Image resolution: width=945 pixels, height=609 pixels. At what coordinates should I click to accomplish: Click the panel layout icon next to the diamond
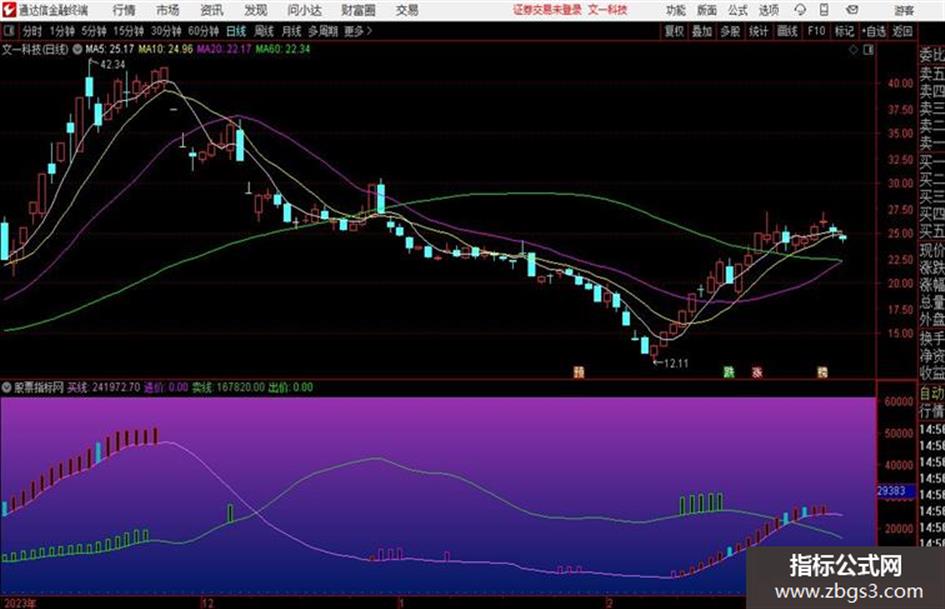pos(868,50)
